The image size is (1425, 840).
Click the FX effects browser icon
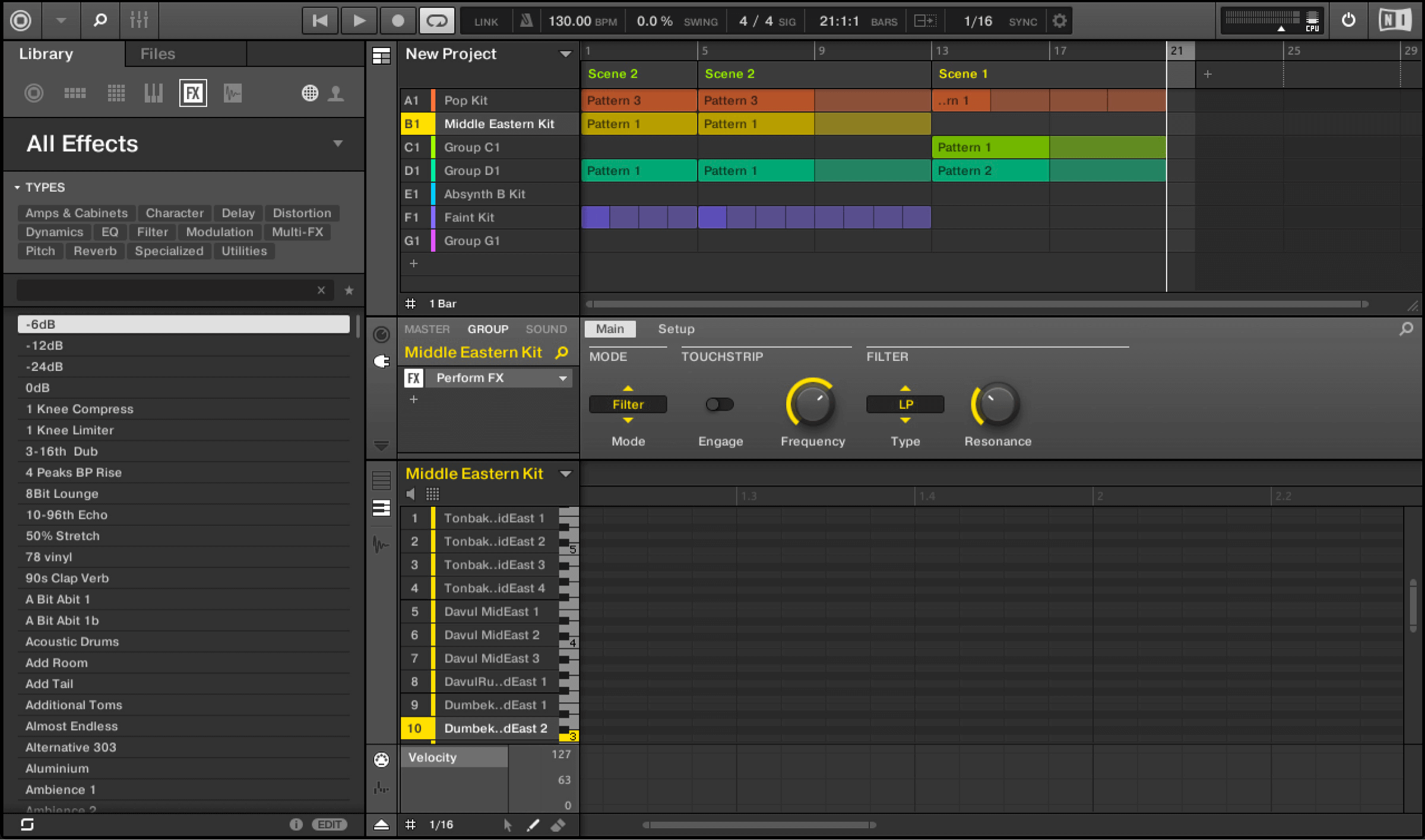pyautogui.click(x=193, y=93)
